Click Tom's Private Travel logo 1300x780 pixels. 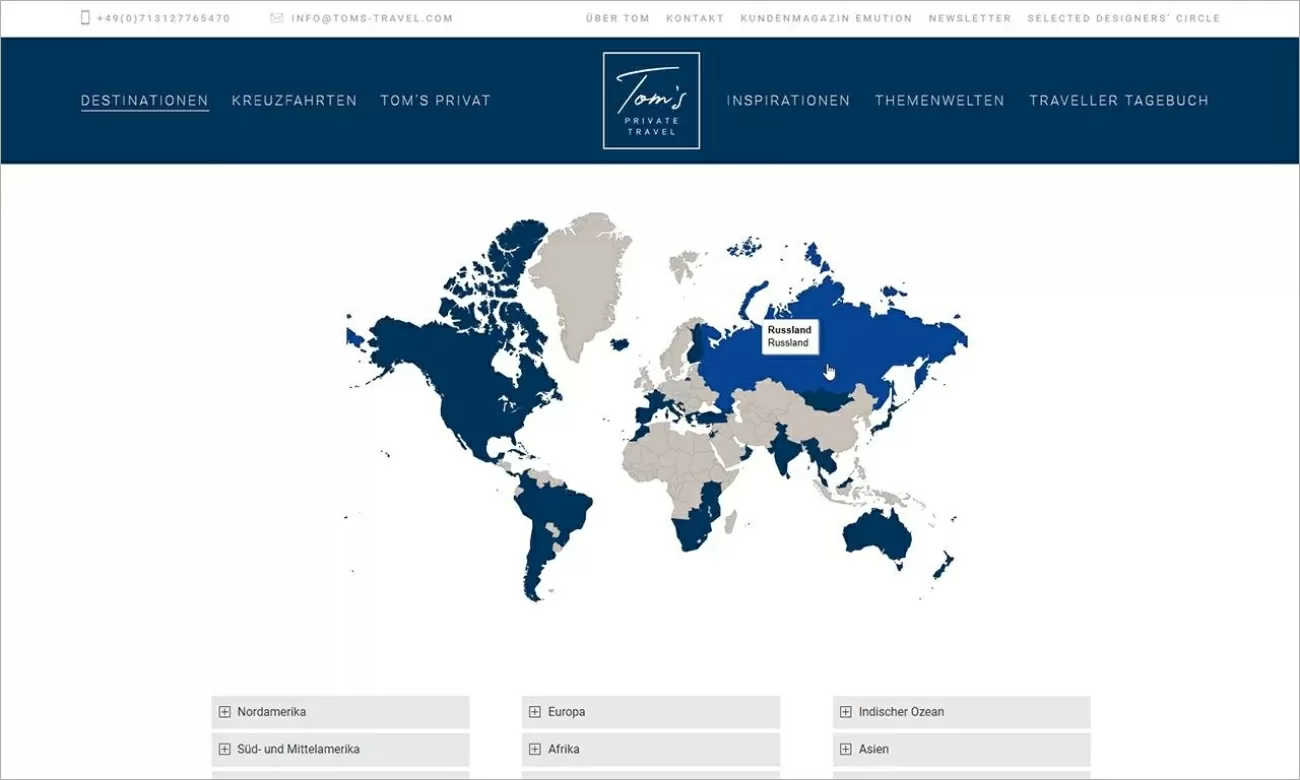pyautogui.click(x=651, y=101)
